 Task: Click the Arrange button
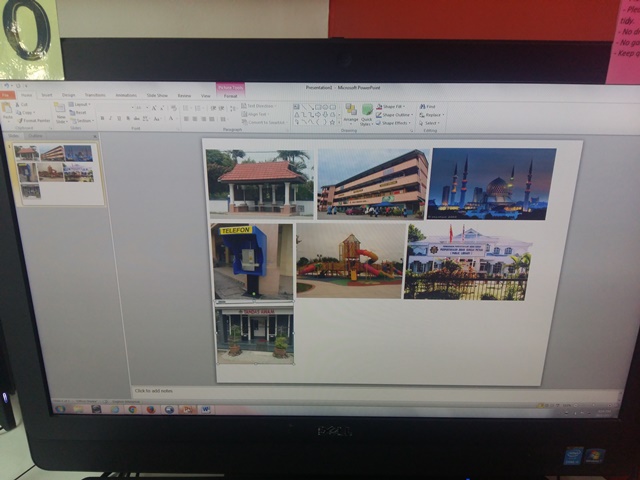(351, 113)
